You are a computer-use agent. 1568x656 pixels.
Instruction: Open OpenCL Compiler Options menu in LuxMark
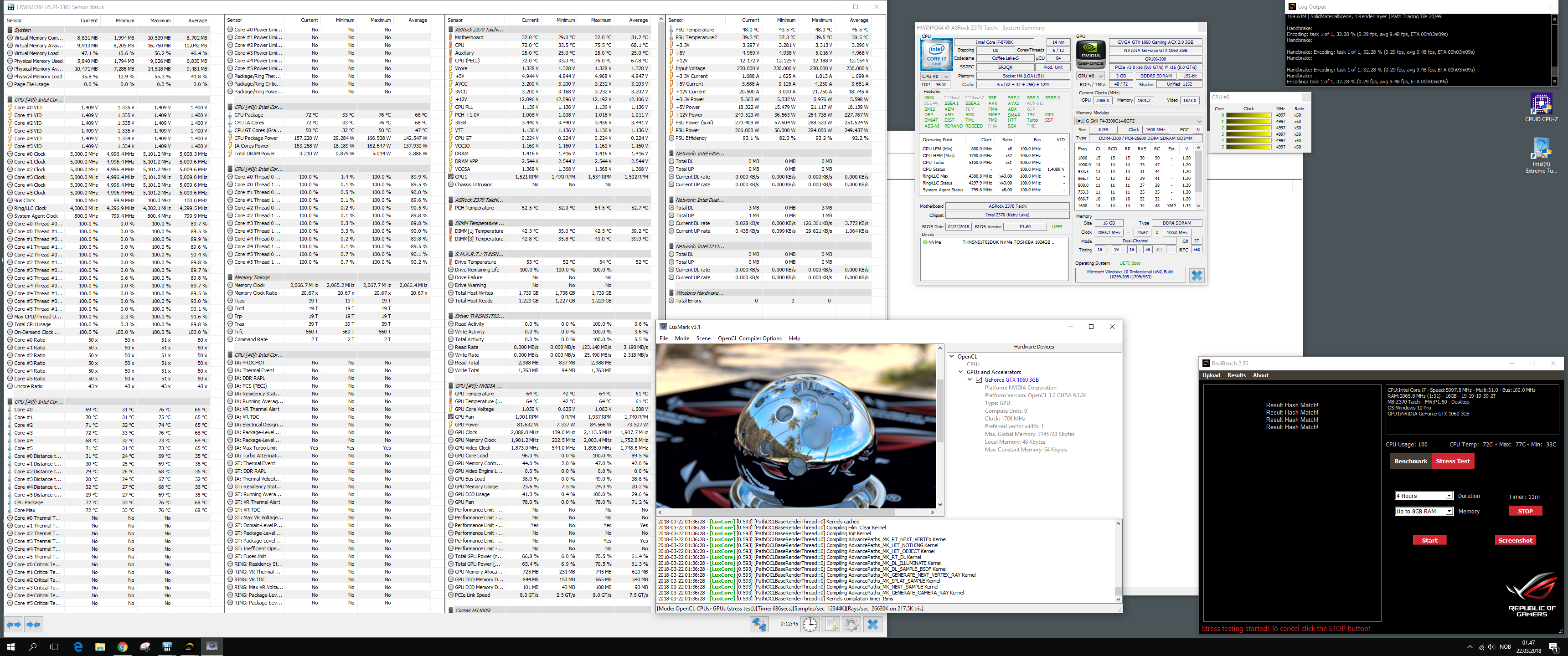pyautogui.click(x=749, y=339)
